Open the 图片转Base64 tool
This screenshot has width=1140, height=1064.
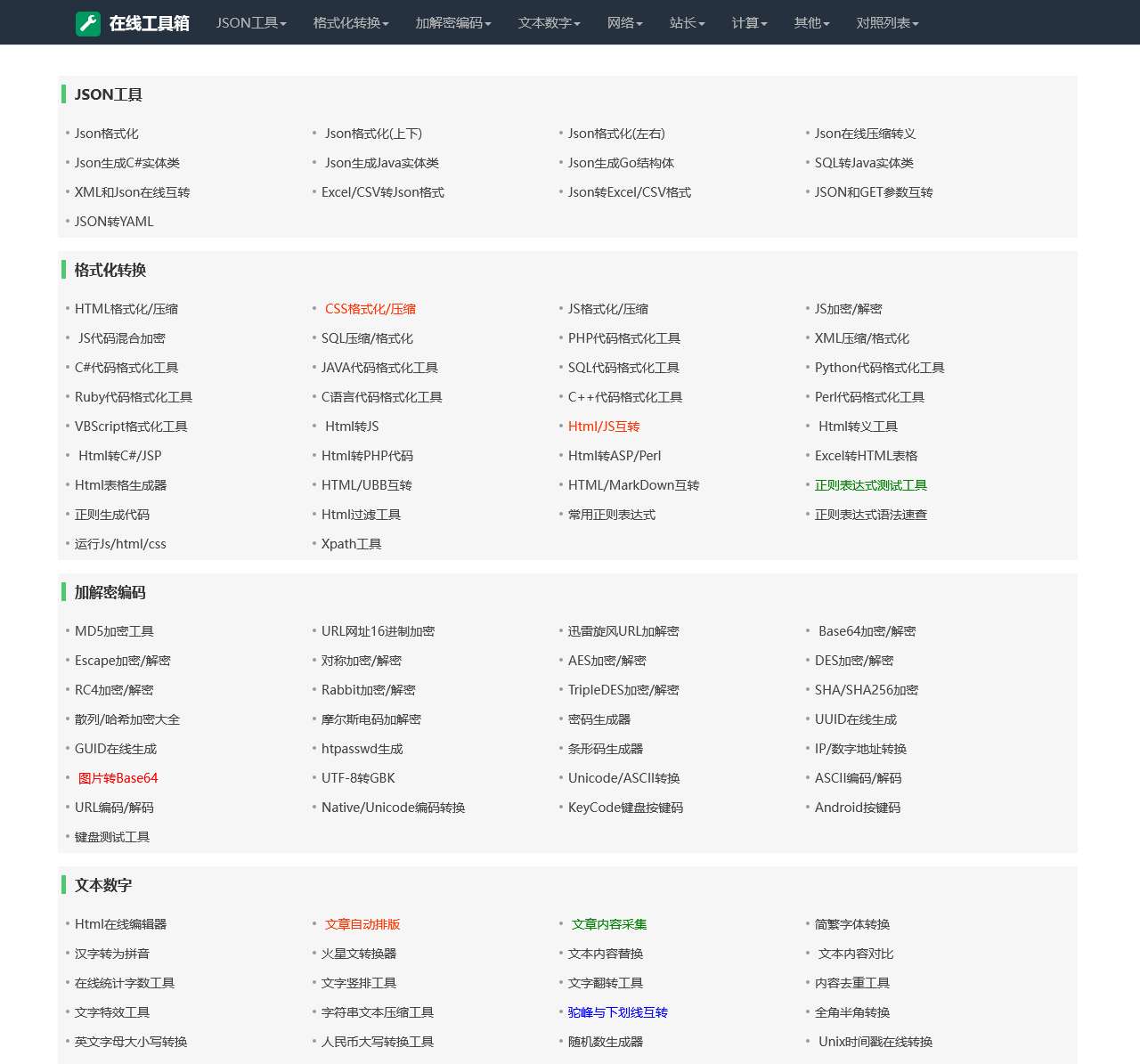tap(118, 778)
